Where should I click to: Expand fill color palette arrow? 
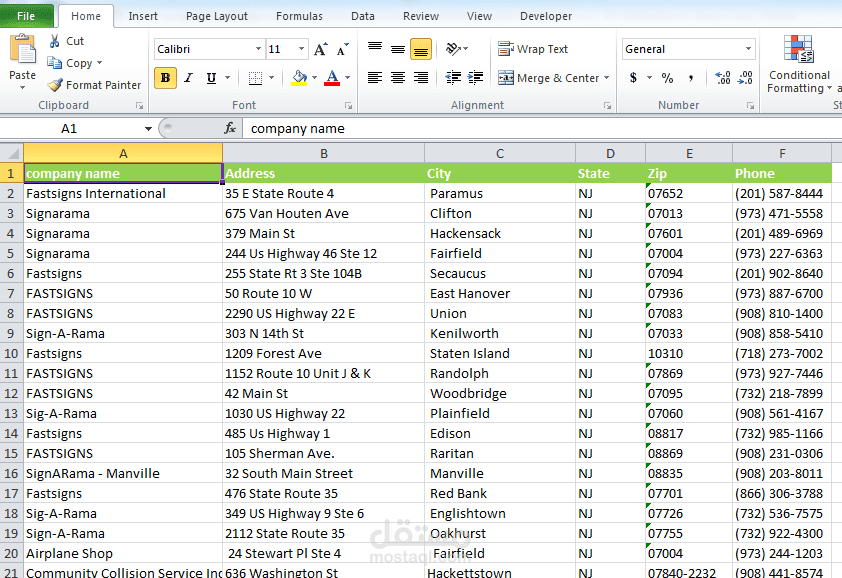314,78
